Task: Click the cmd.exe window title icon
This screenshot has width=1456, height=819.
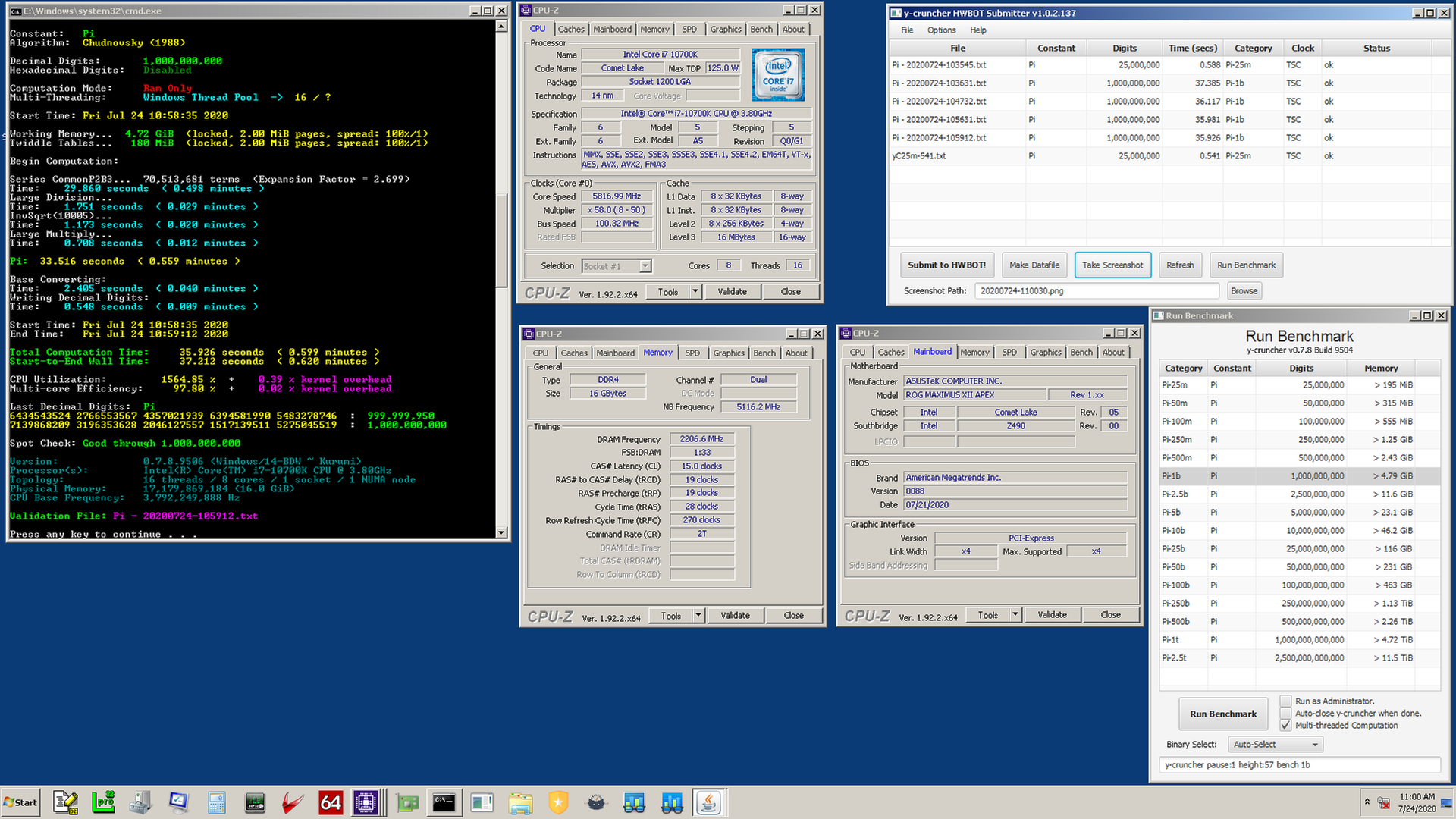Action: [x=16, y=11]
